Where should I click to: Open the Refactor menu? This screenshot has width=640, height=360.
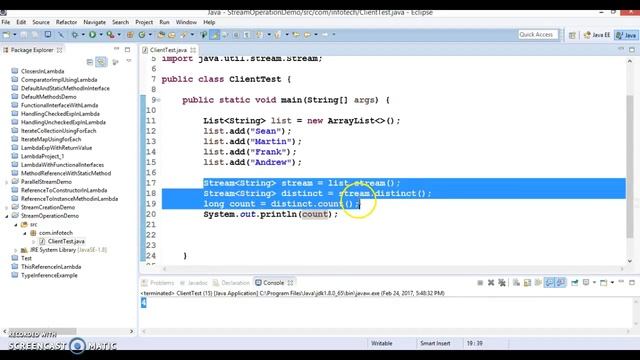tap(66, 22)
